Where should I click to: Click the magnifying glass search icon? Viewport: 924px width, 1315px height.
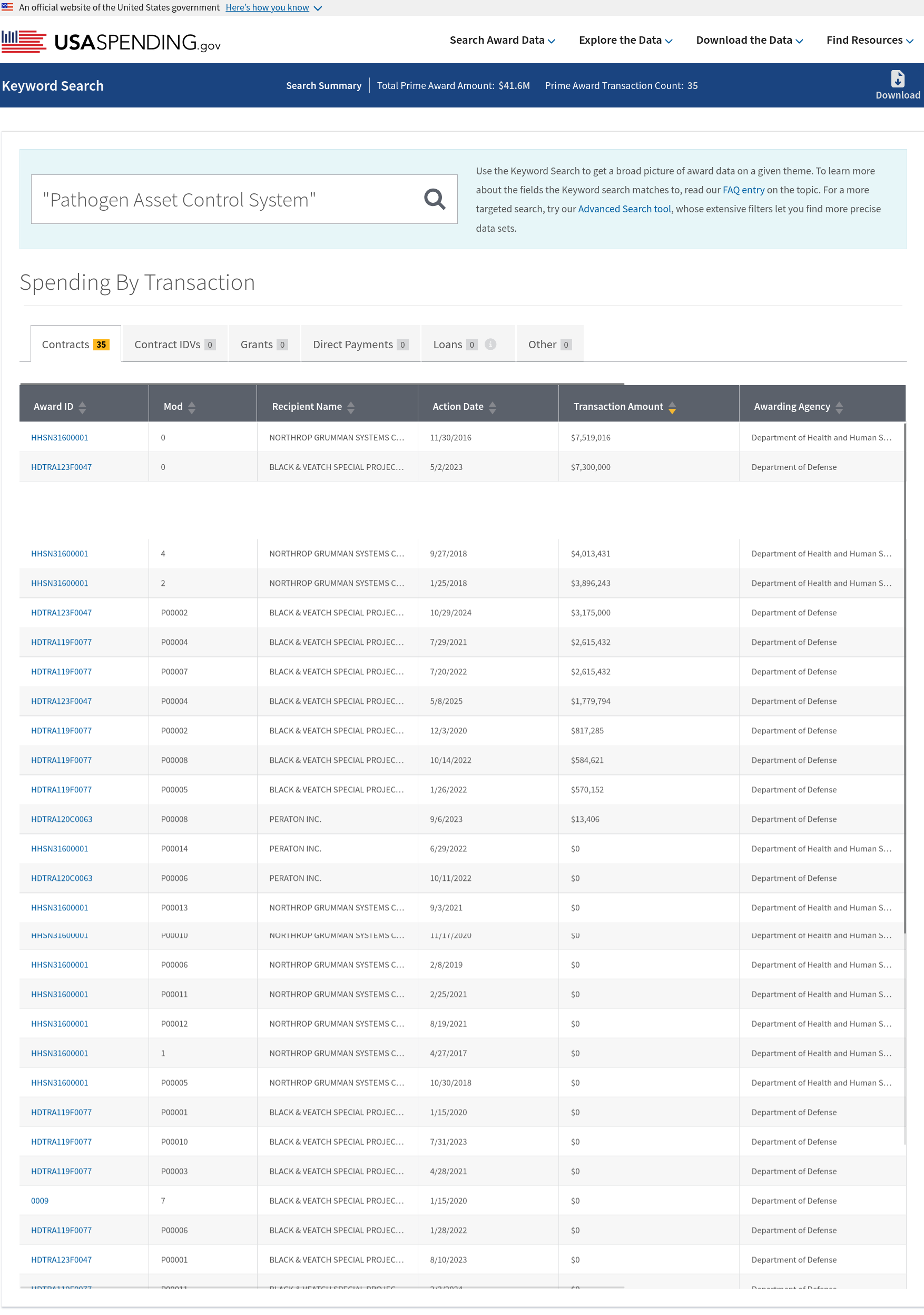(x=434, y=199)
